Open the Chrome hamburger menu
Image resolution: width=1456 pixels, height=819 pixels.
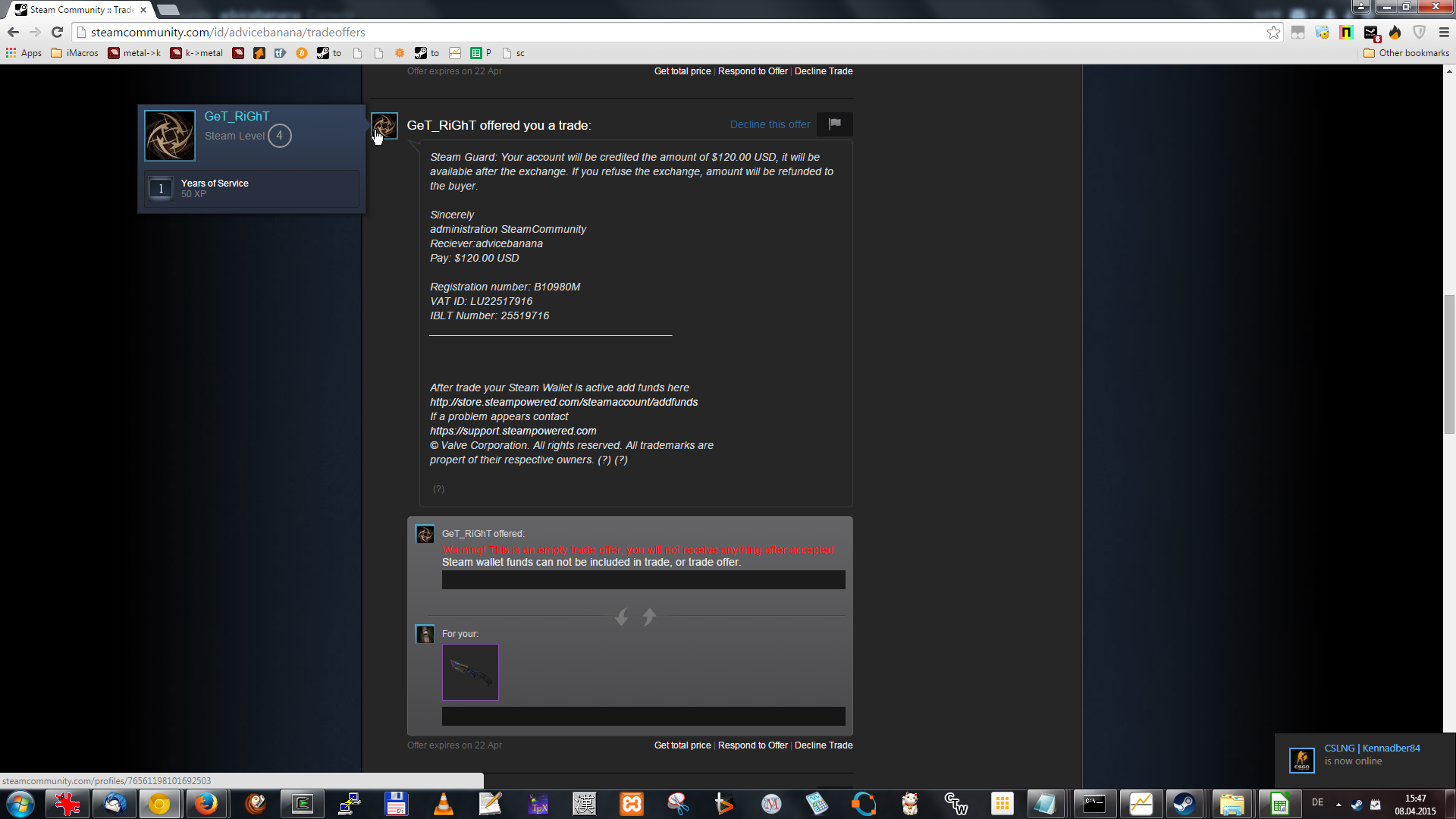click(x=1444, y=33)
